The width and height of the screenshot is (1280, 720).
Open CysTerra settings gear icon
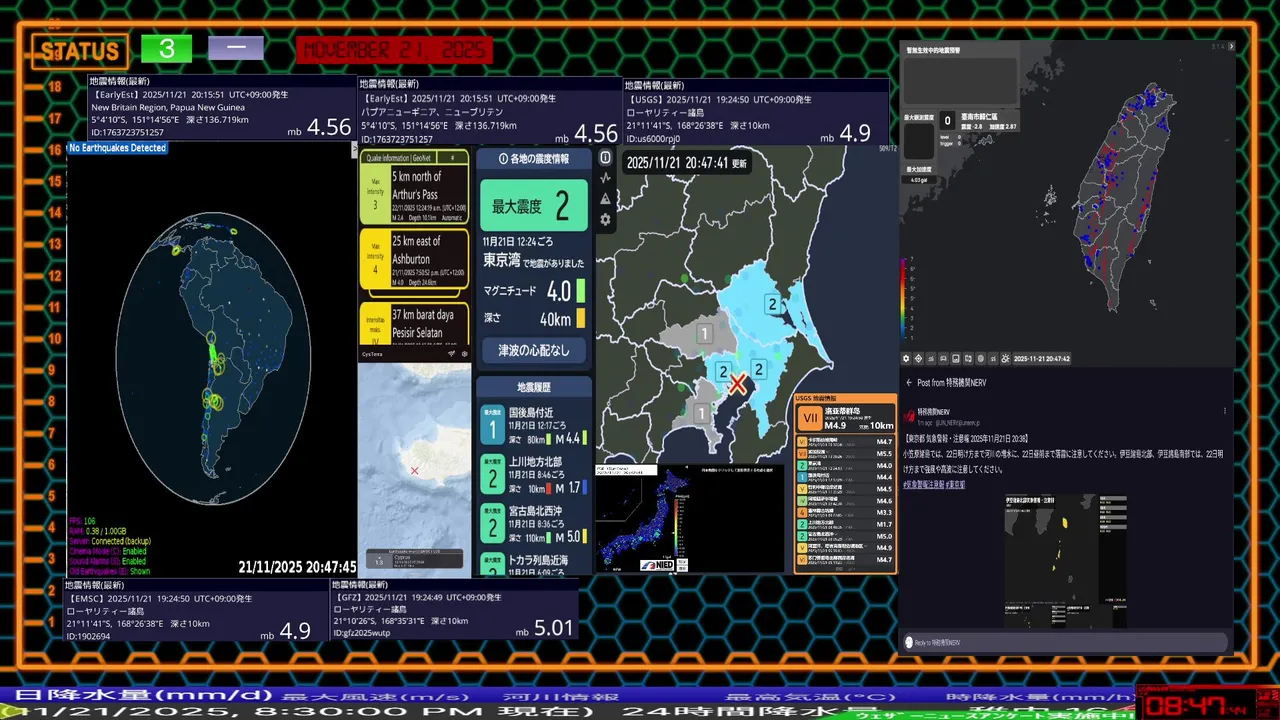pos(464,354)
